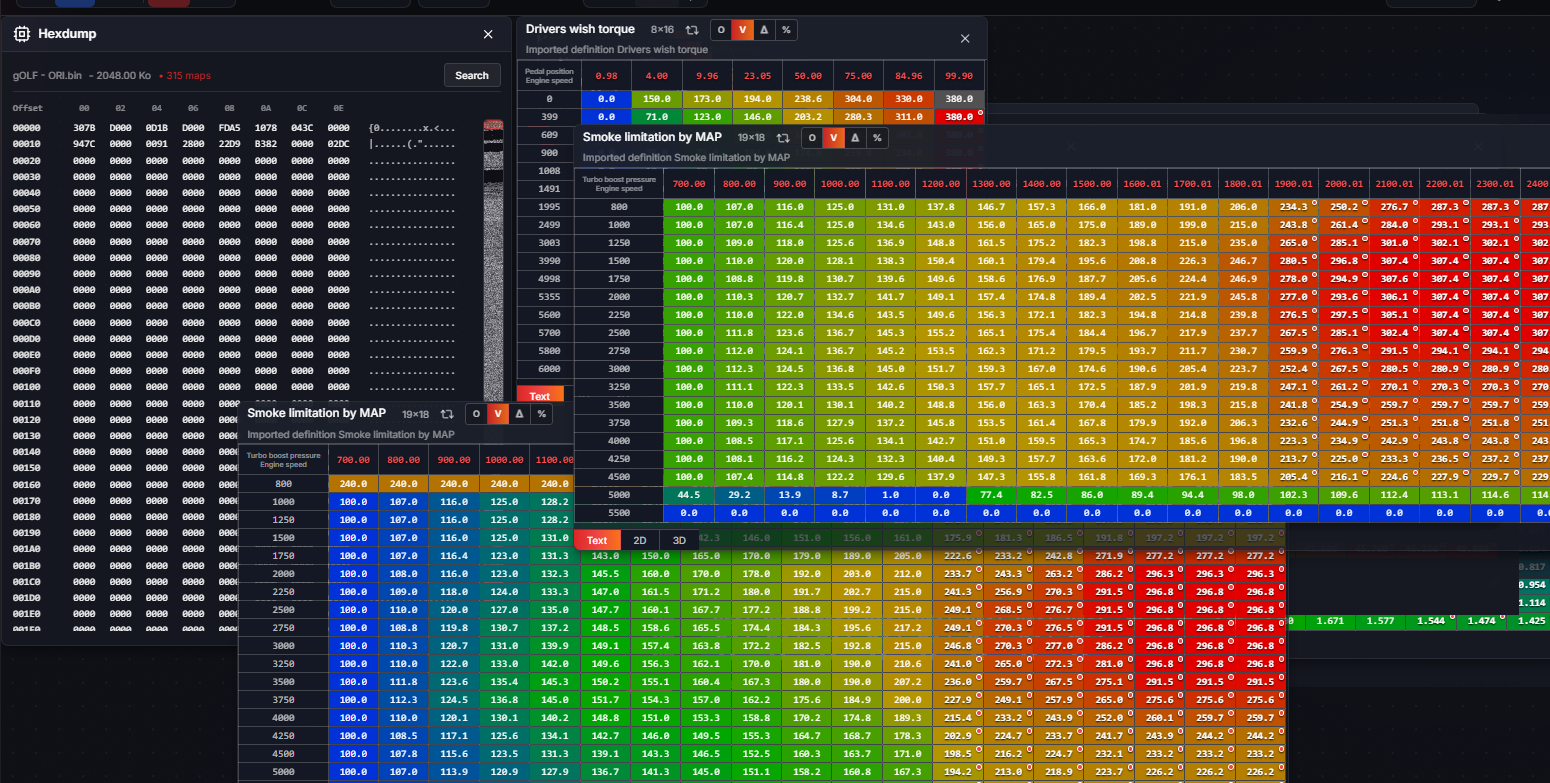
Task: Click the Hexdump minimap strip
Action: coord(494,260)
